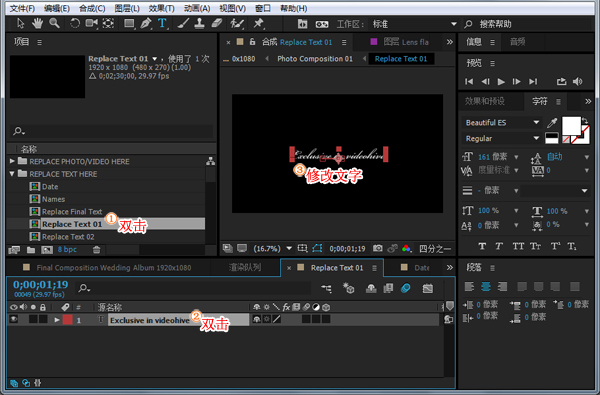The width and height of the screenshot is (600, 395).
Task: Open the magnification (16.7%) dropdown
Action: pos(272,249)
